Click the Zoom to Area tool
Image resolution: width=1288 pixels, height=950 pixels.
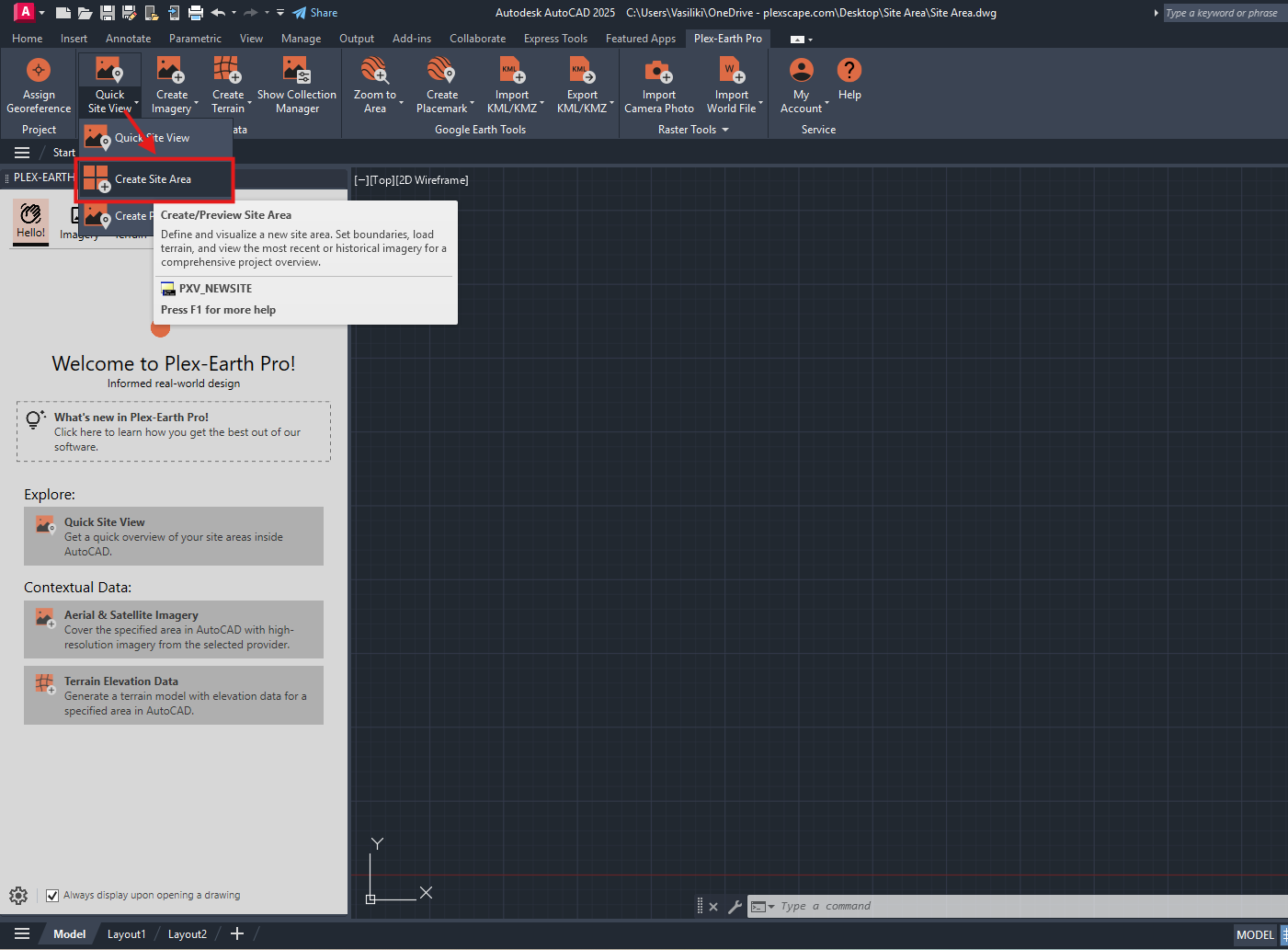[375, 86]
